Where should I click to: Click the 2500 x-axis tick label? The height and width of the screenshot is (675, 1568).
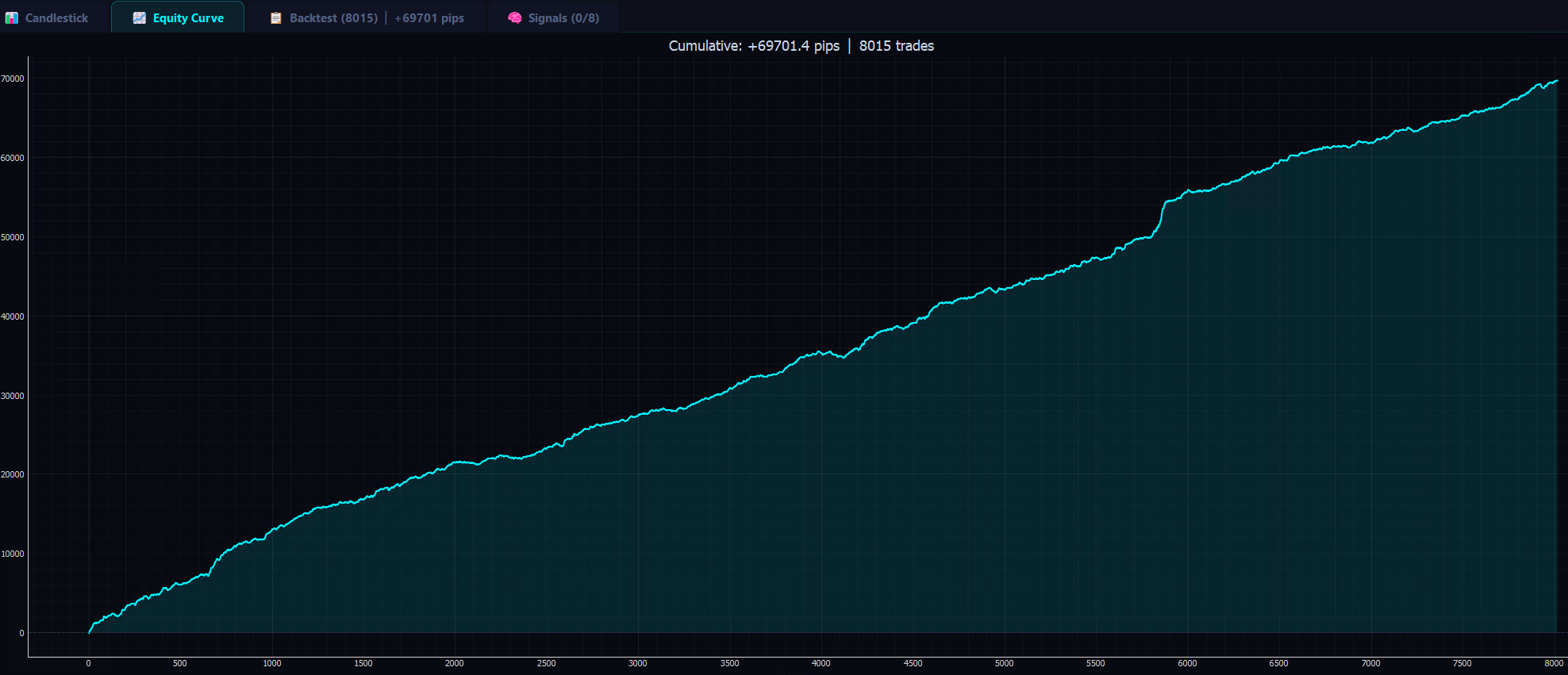(x=547, y=663)
